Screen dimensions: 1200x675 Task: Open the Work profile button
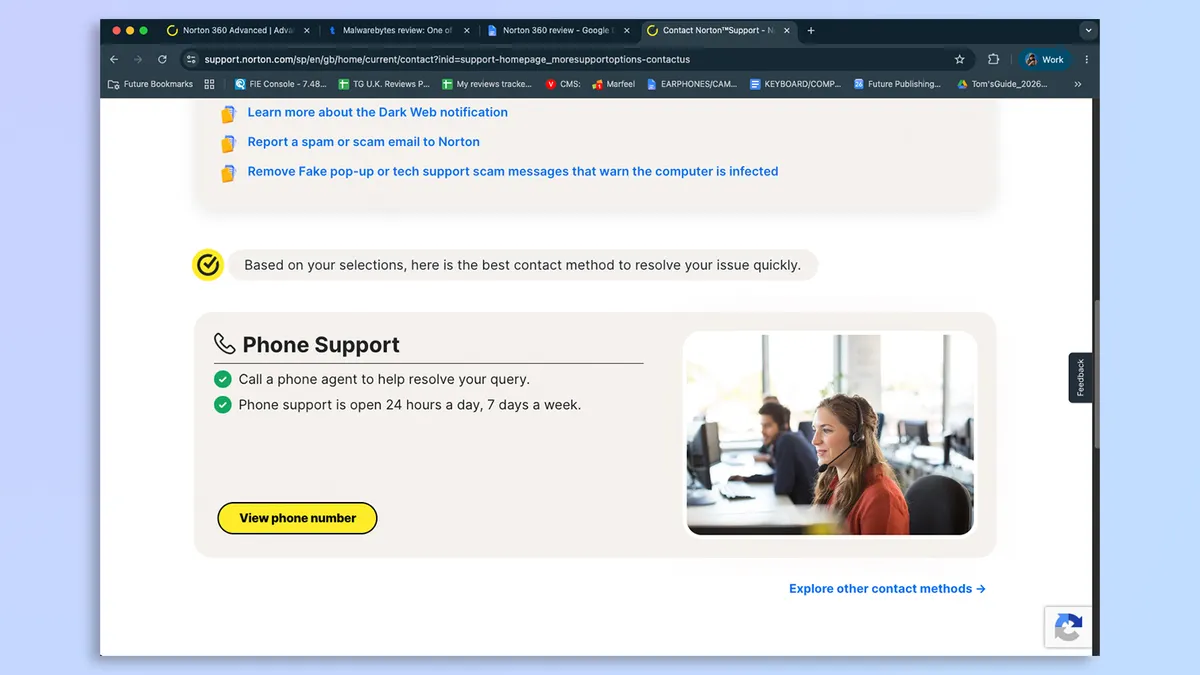[1044, 59]
